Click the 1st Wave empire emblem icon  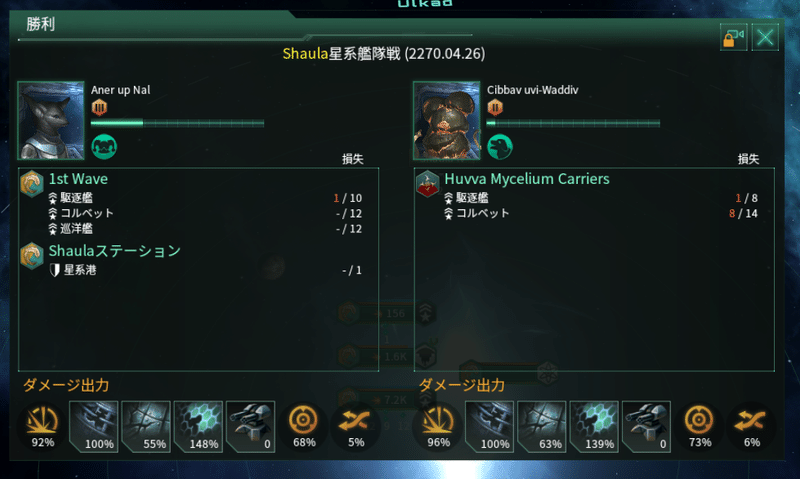tap(32, 184)
